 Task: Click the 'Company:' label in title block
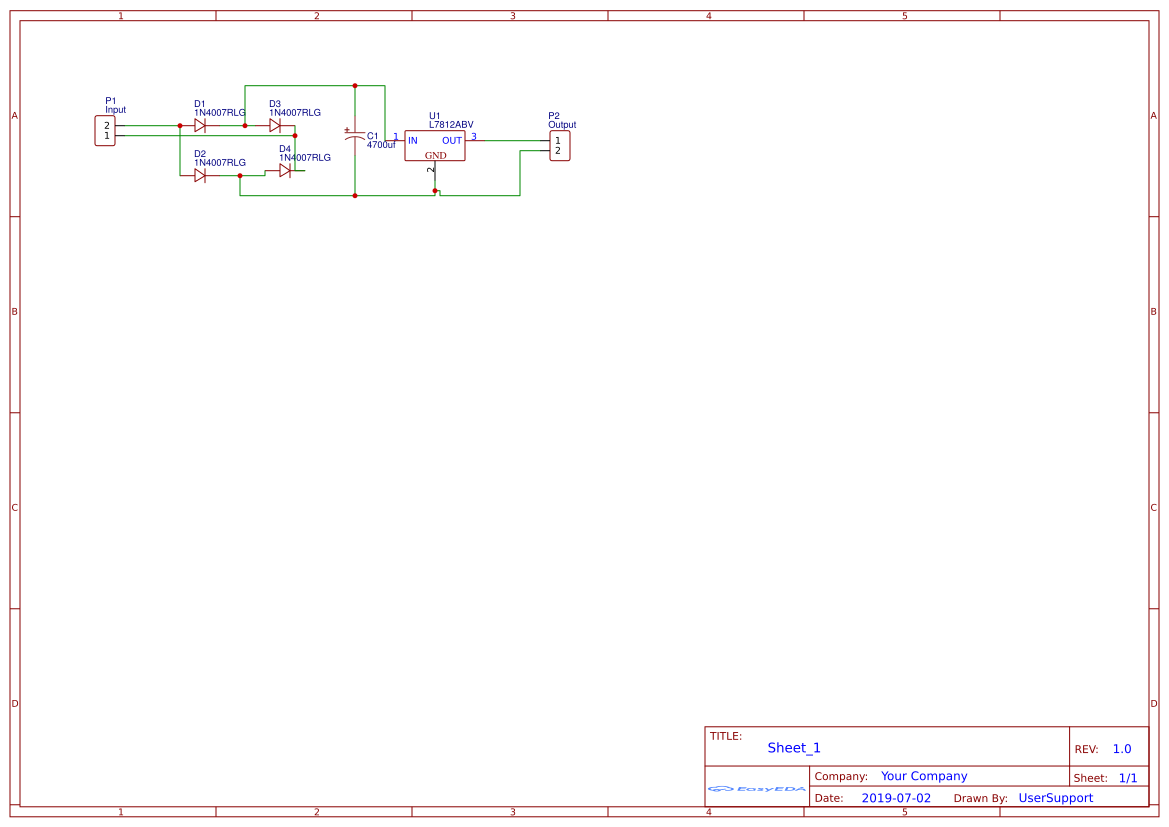pyautogui.click(x=841, y=776)
